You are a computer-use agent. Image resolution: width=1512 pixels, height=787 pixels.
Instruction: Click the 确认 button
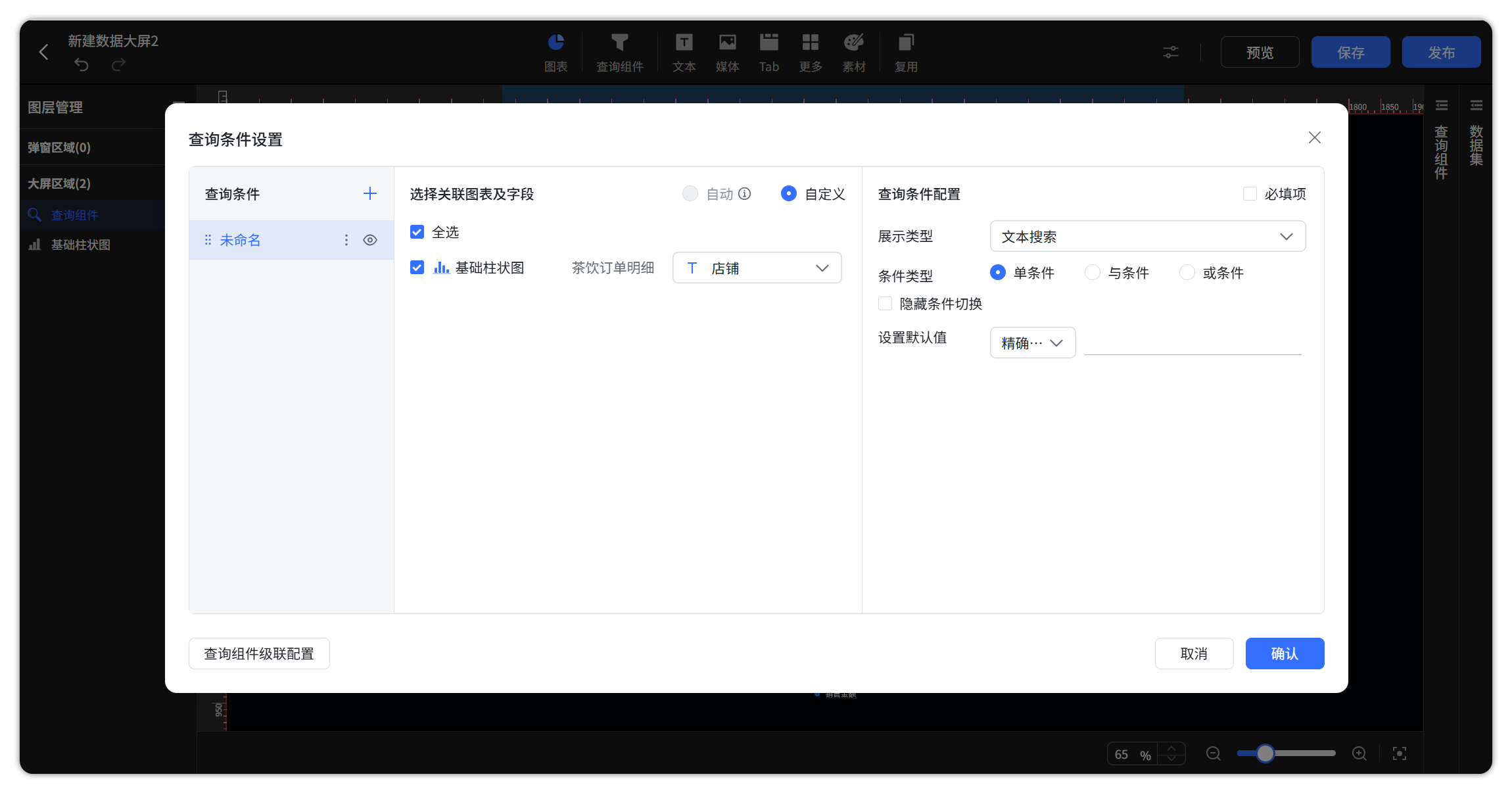[1285, 654]
